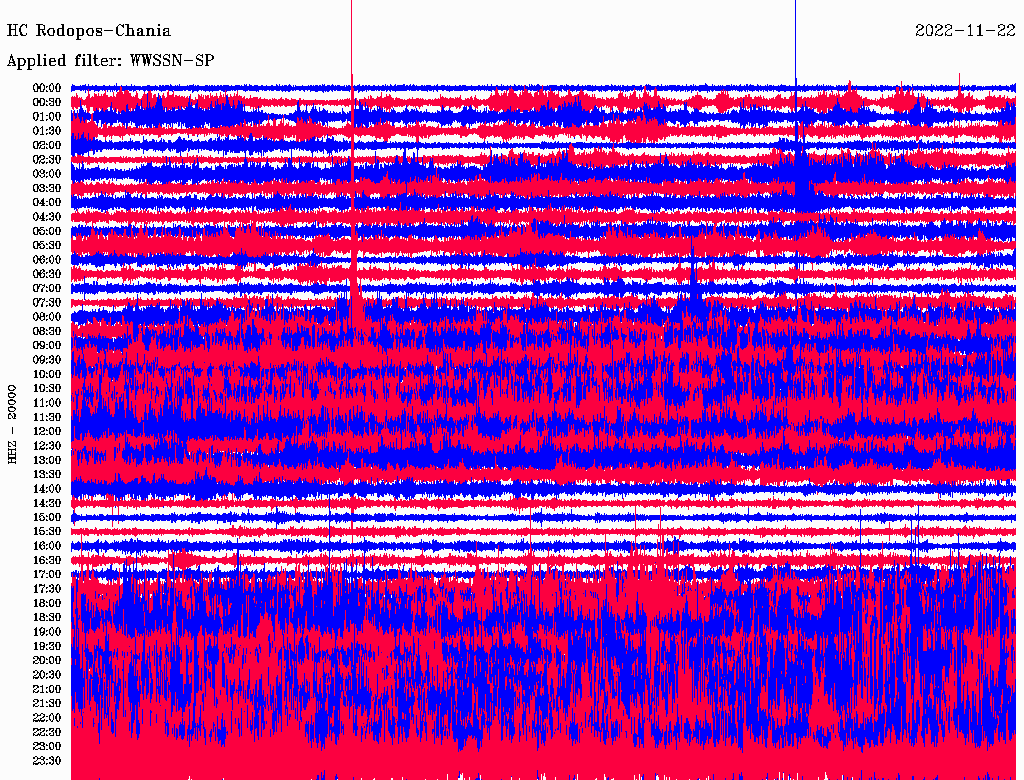Click the date 2022-11-22
Screen dimensions: 1024x780
[x=965, y=31]
